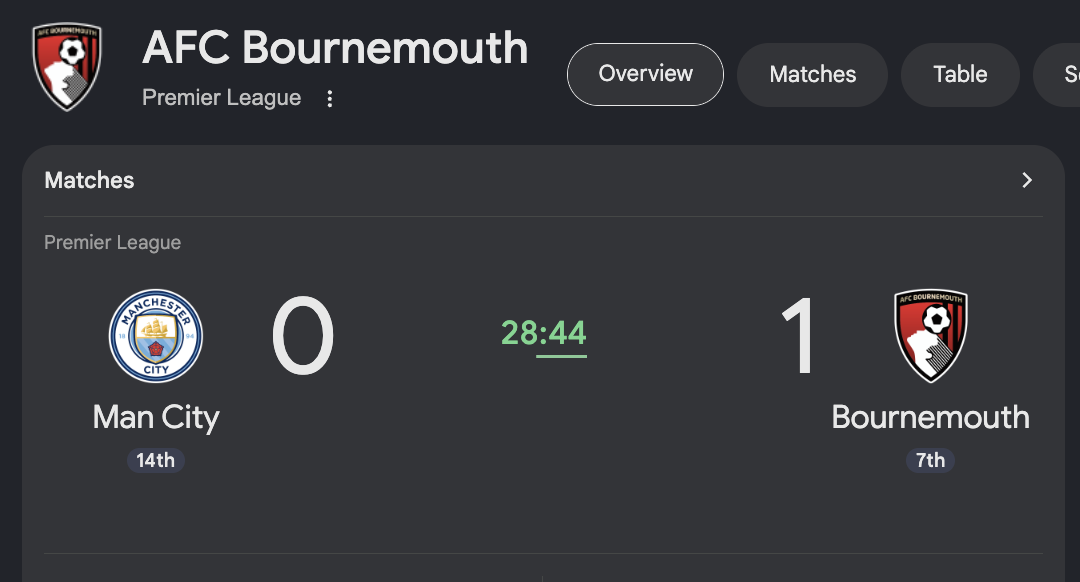Switch to the Matches tab
This screenshot has width=1080, height=582.
(x=813, y=74)
